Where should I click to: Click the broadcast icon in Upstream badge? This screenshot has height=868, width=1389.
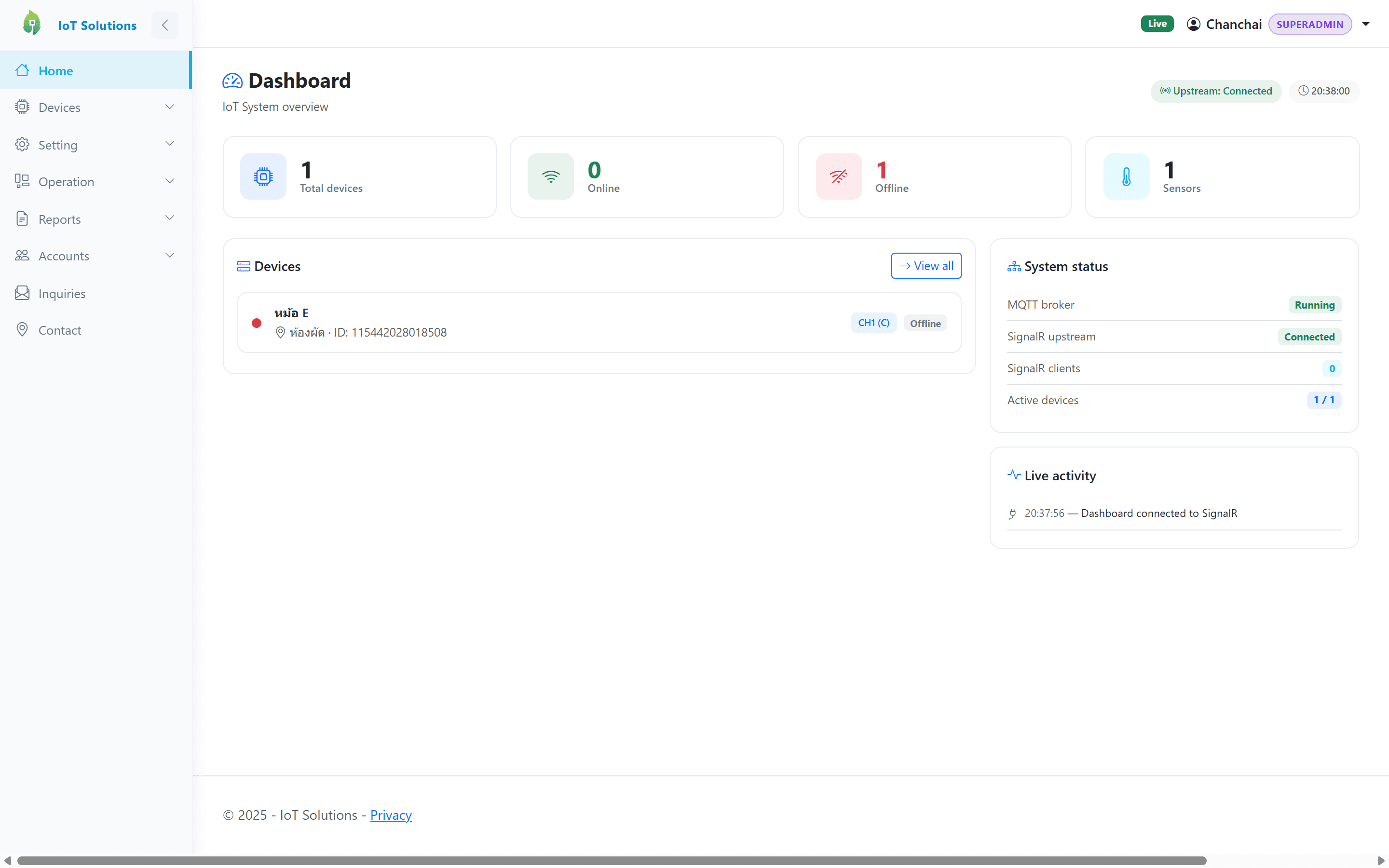[x=1165, y=91]
